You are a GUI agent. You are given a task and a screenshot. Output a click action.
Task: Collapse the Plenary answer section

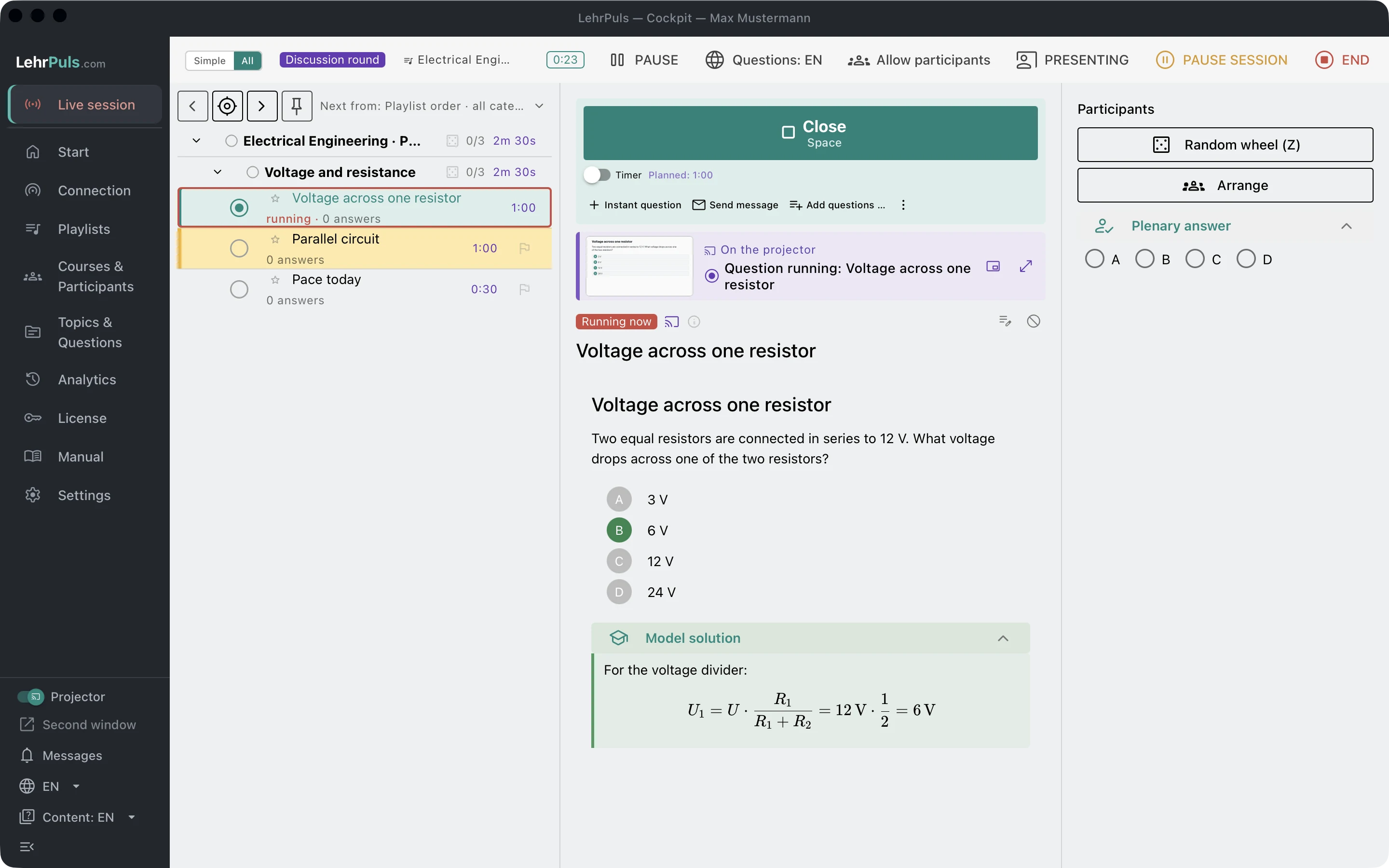tap(1346, 226)
